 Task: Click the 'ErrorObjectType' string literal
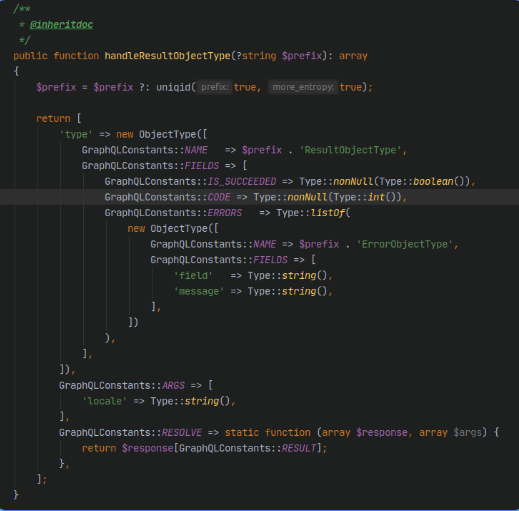point(405,244)
